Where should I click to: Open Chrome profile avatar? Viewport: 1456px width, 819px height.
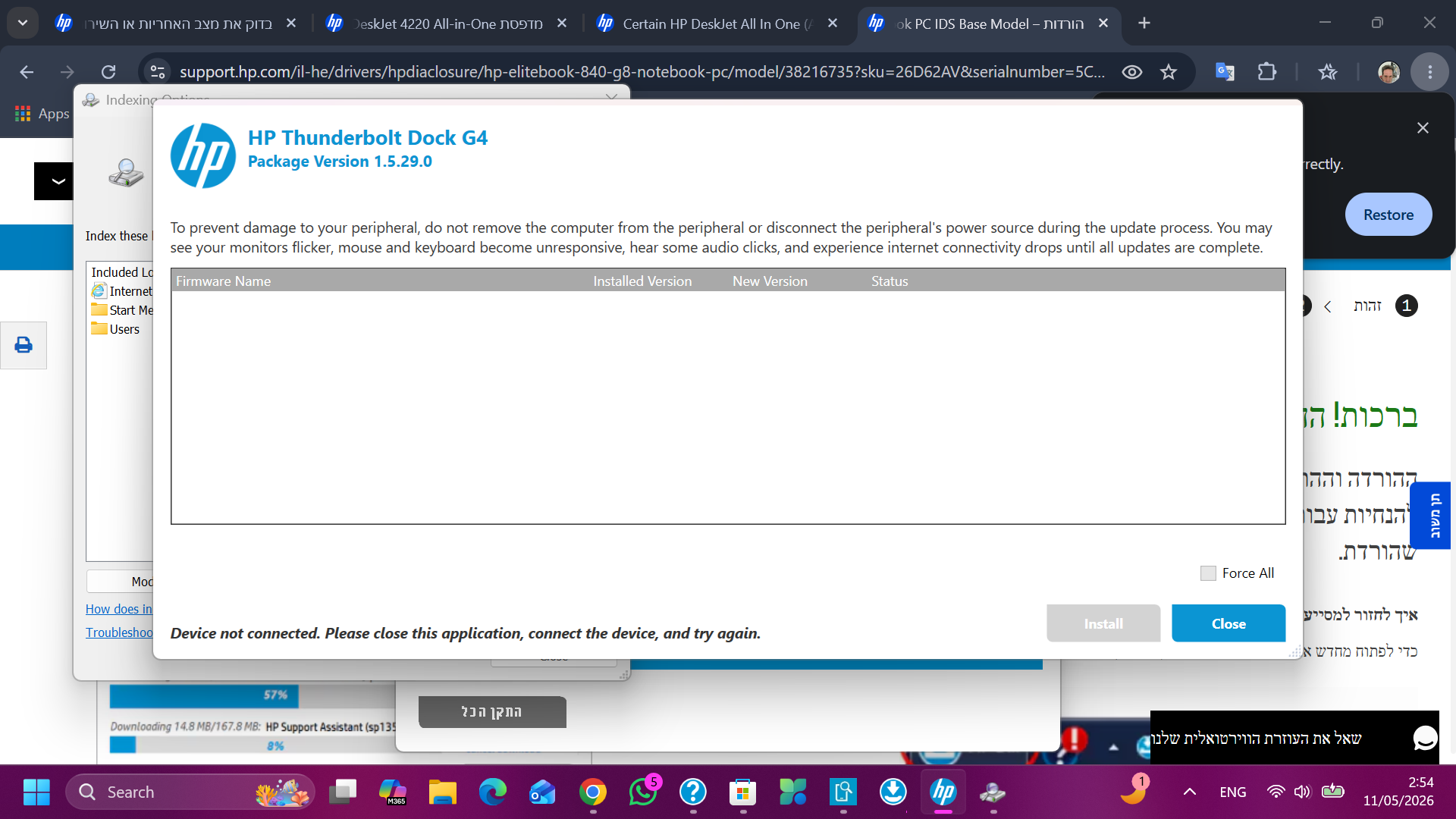1389,72
